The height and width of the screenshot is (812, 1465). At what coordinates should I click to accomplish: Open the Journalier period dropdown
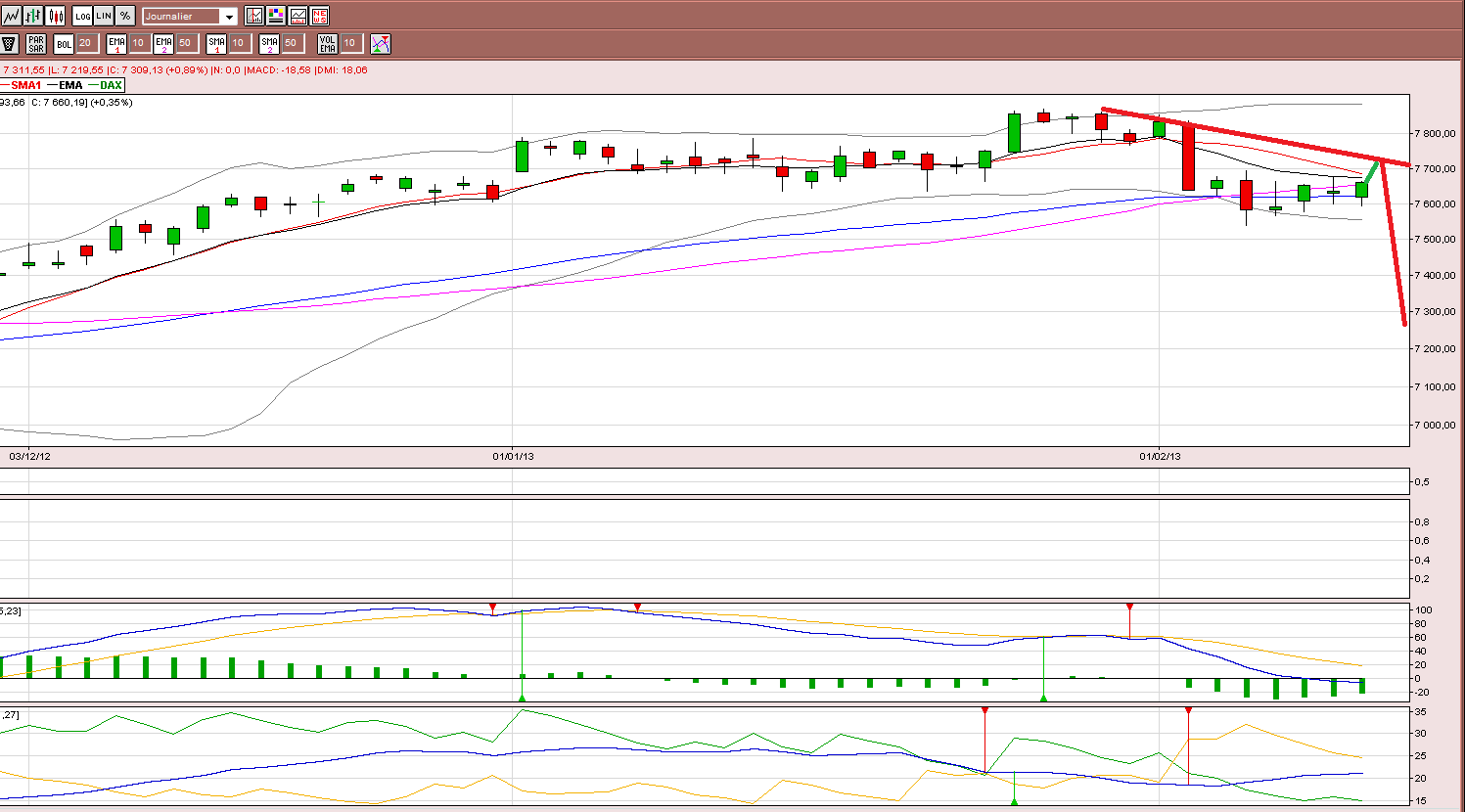click(x=190, y=17)
